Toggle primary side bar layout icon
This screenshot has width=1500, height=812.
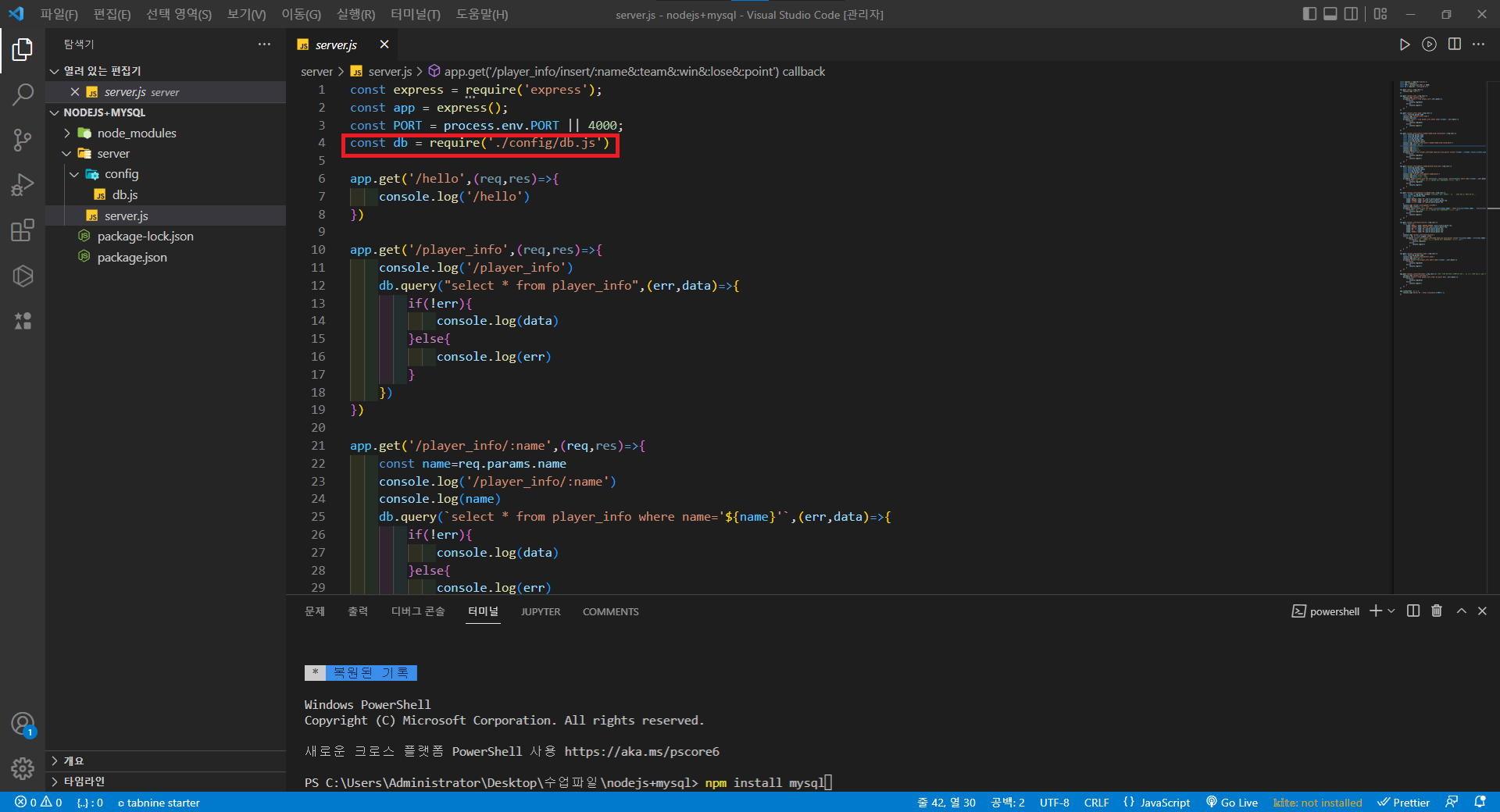1309,14
